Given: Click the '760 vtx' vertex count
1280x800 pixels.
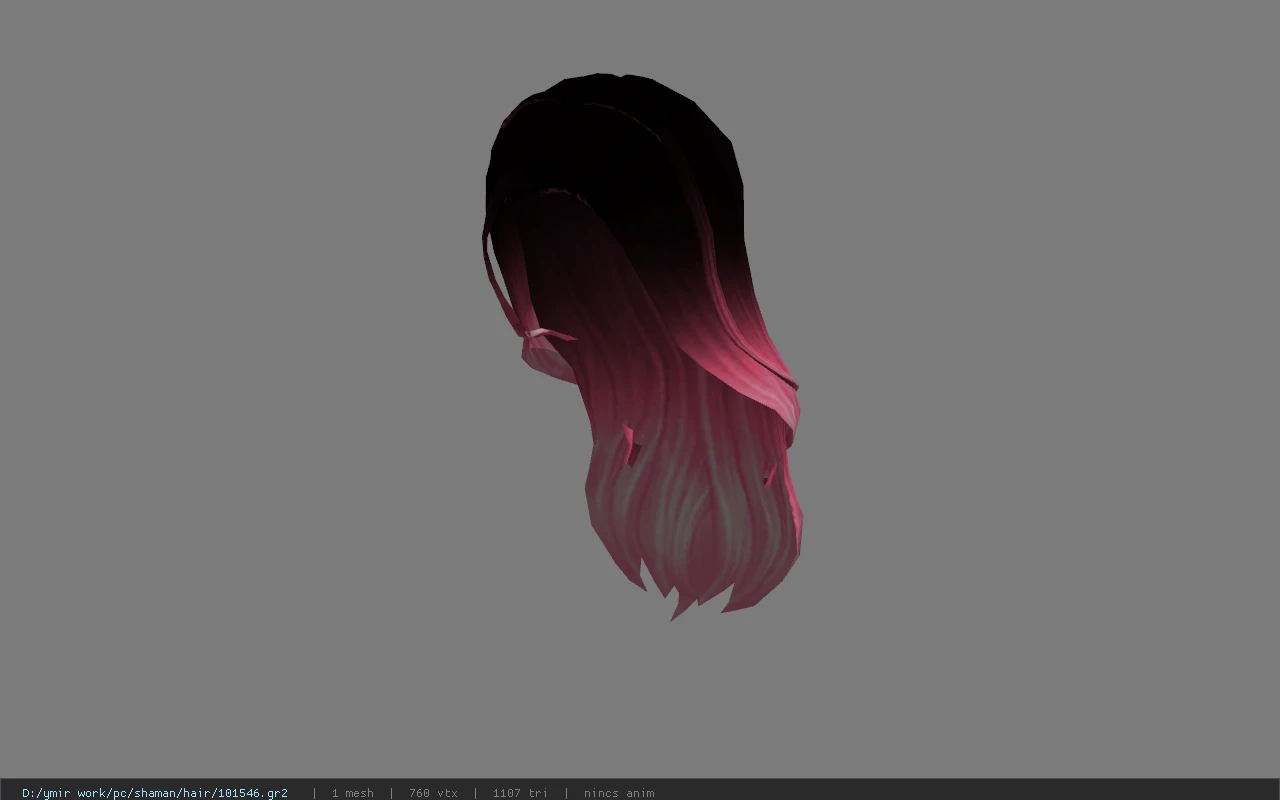Looking at the screenshot, I should pyautogui.click(x=433, y=793).
